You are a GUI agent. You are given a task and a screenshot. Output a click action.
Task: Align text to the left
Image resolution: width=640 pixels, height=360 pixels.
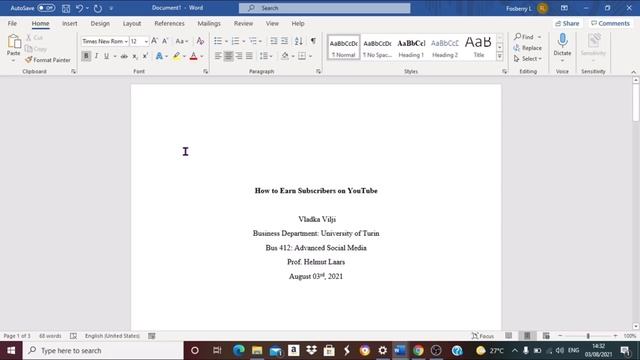click(x=218, y=56)
